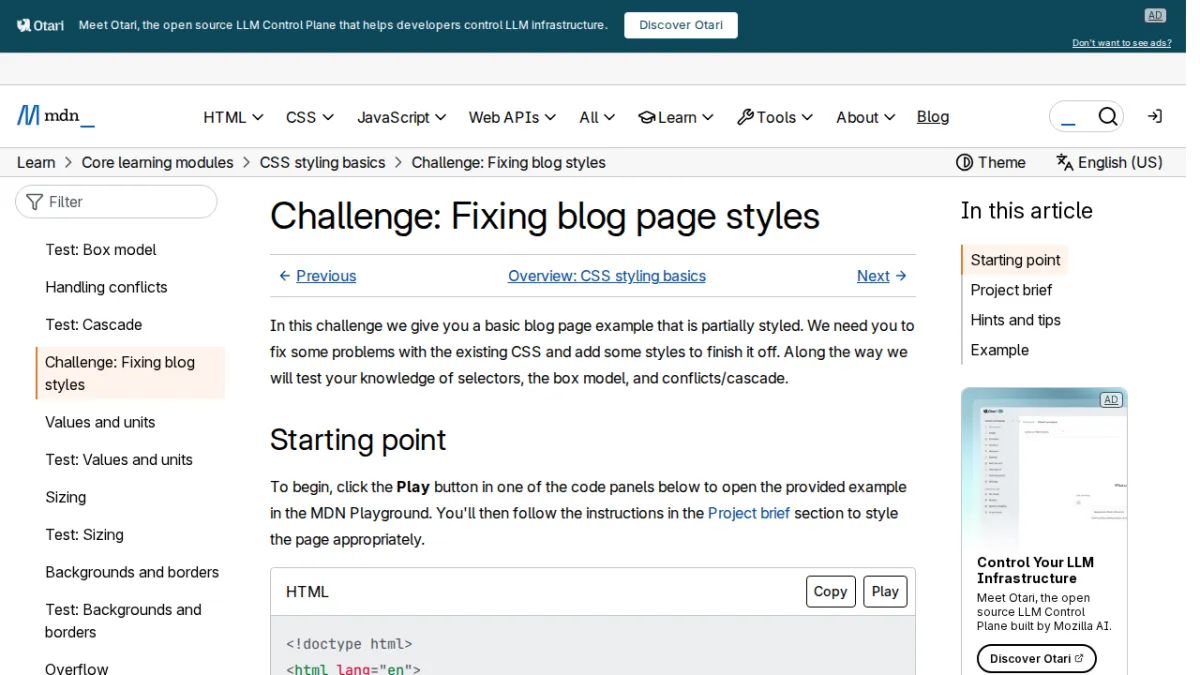The height and width of the screenshot is (675, 1200).
Task: Select 'Learn' in the breadcrumb trail
Action: coord(36,162)
